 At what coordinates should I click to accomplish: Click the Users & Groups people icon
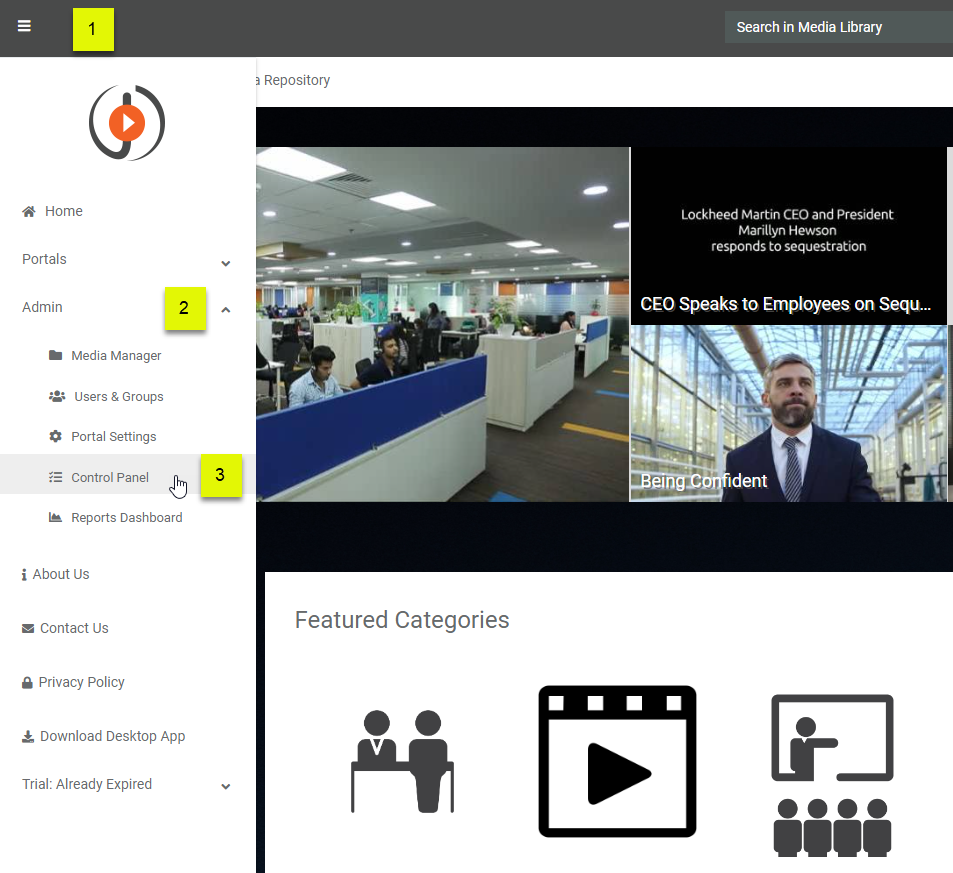pyautogui.click(x=57, y=397)
